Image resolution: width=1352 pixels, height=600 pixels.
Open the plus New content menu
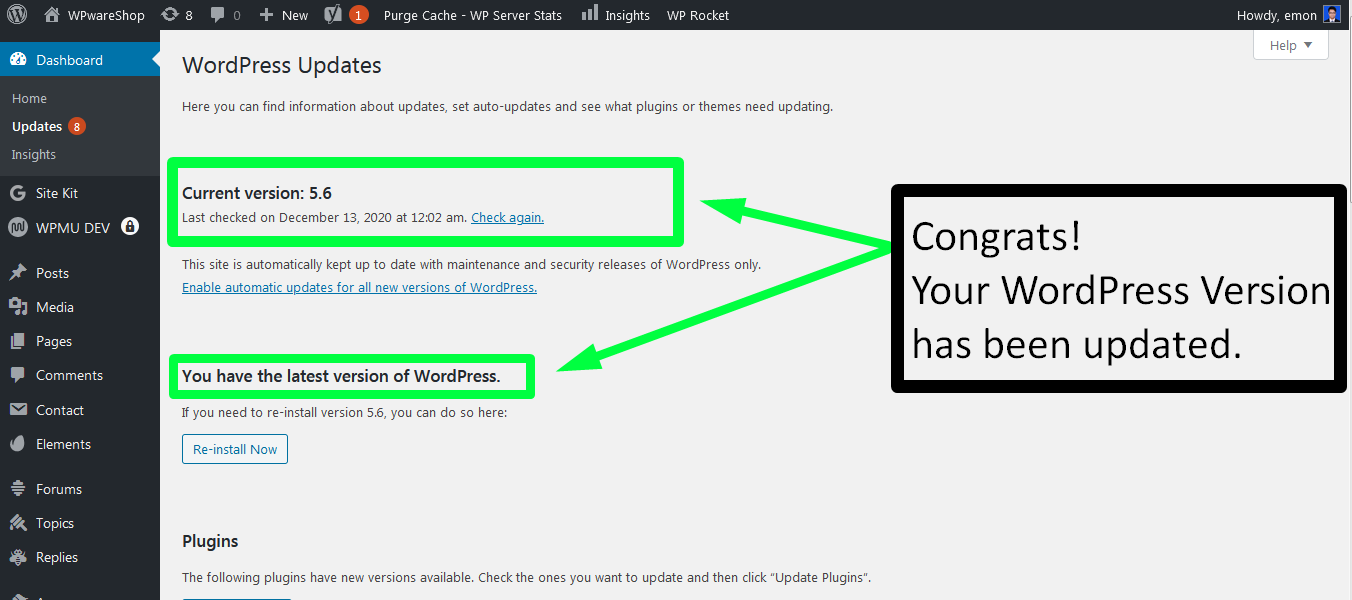[x=284, y=15]
